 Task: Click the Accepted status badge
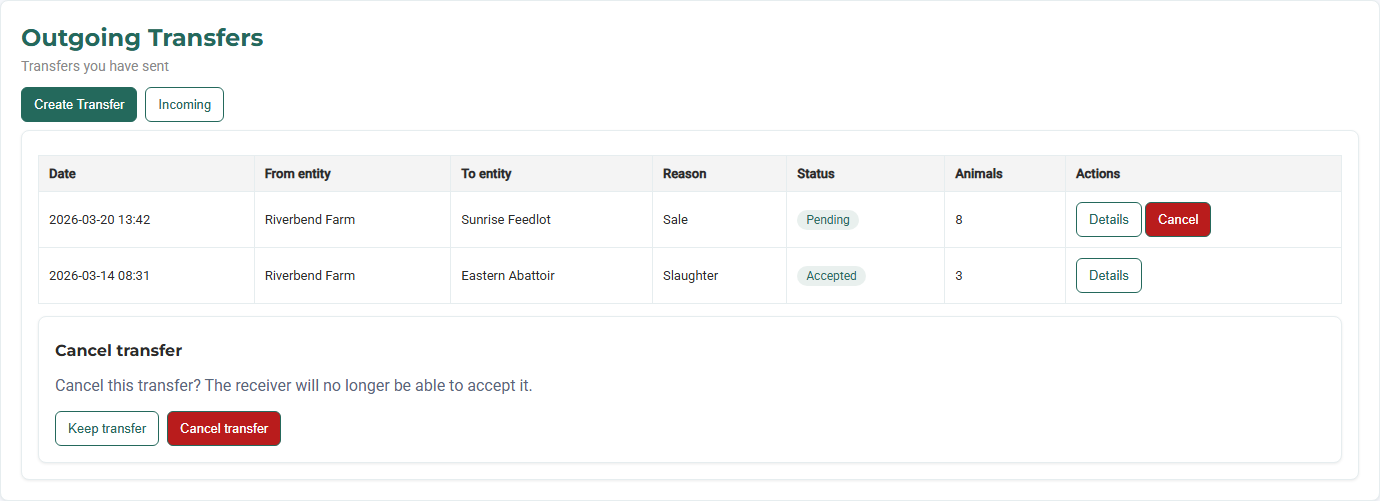click(831, 276)
